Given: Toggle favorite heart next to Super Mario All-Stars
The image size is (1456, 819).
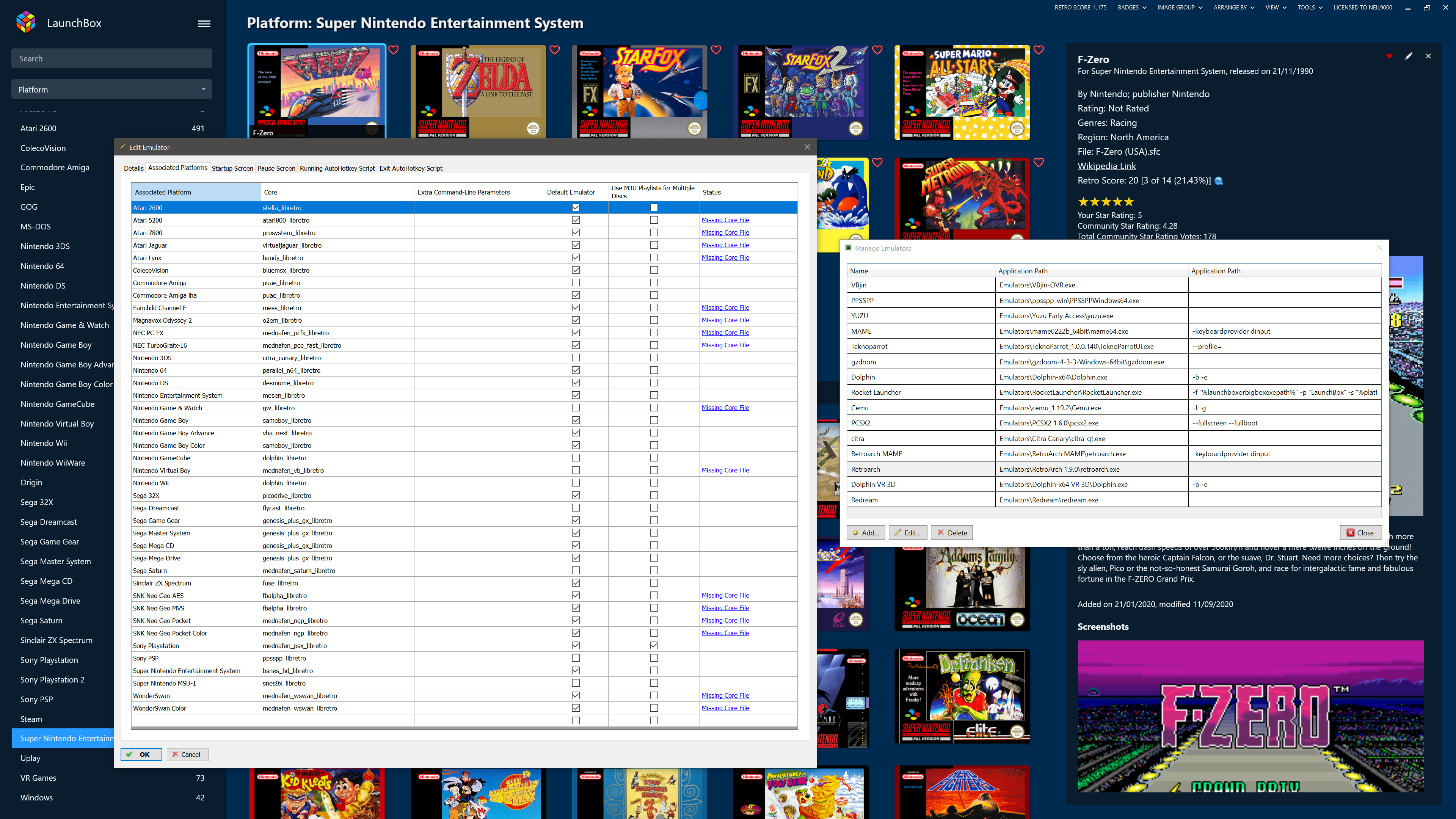Looking at the screenshot, I should pyautogui.click(x=1039, y=50).
